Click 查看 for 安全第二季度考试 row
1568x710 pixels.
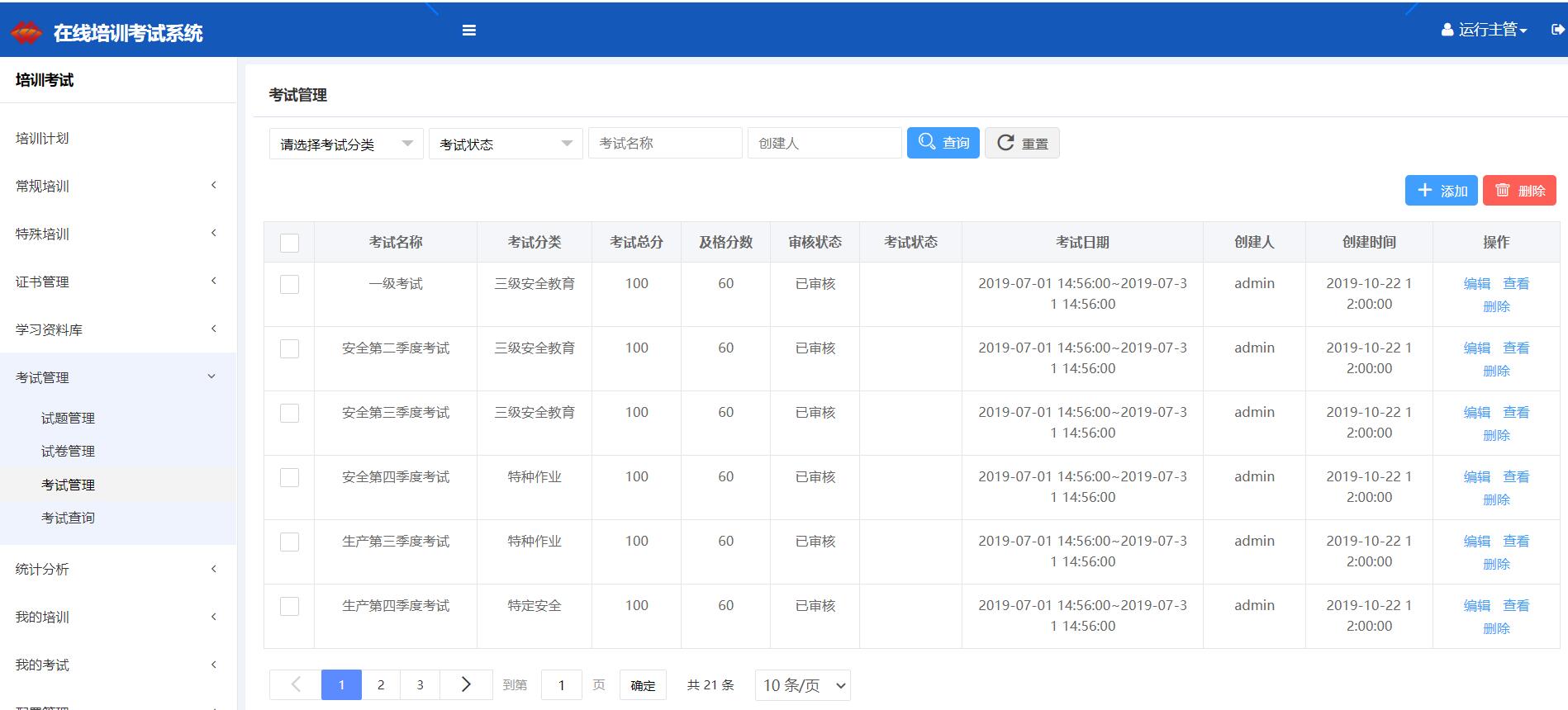(1516, 348)
